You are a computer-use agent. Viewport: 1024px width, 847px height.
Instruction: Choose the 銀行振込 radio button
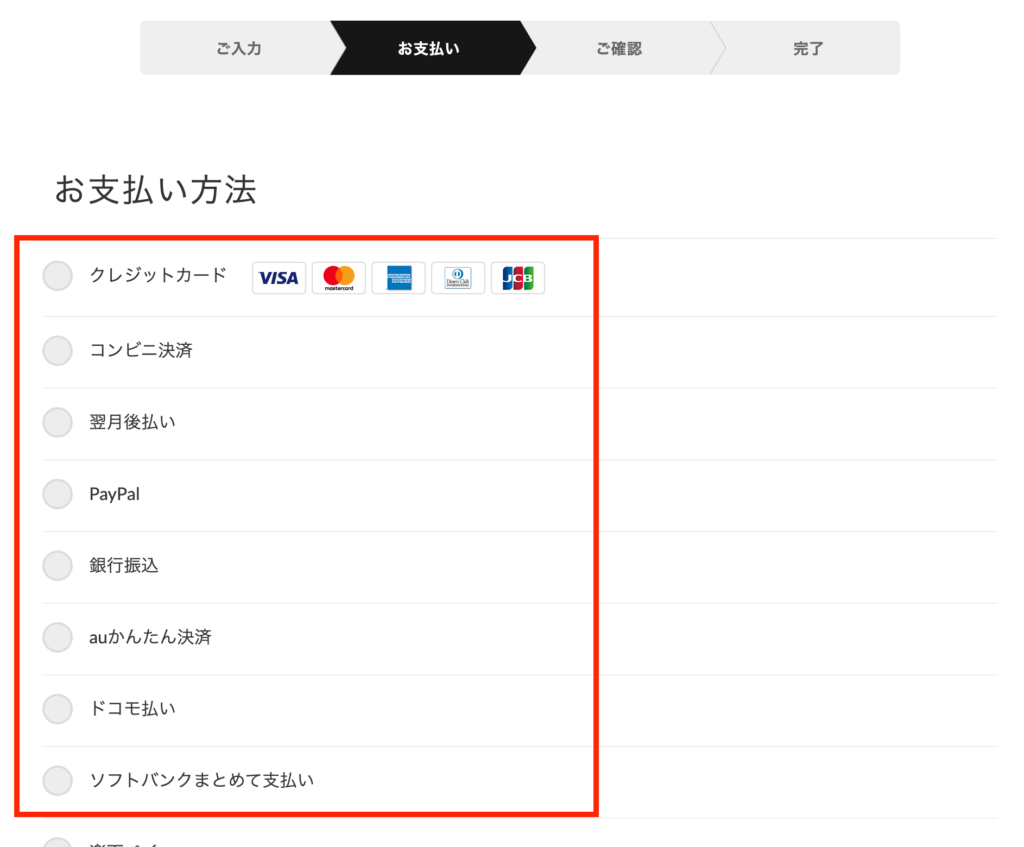[x=57, y=566]
